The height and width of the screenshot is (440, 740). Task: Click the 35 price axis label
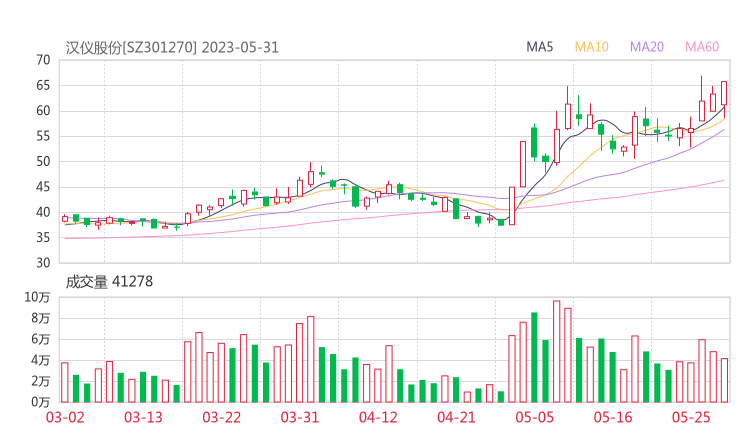point(43,237)
